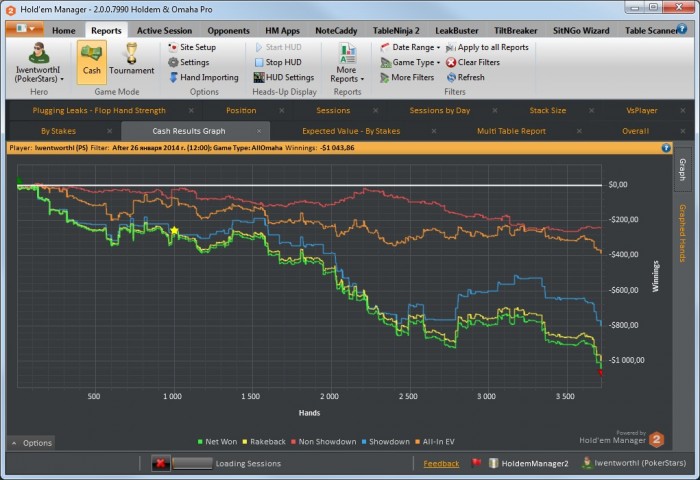700x480 pixels.
Task: Switch to the Home ribbon tab
Action: tap(63, 30)
